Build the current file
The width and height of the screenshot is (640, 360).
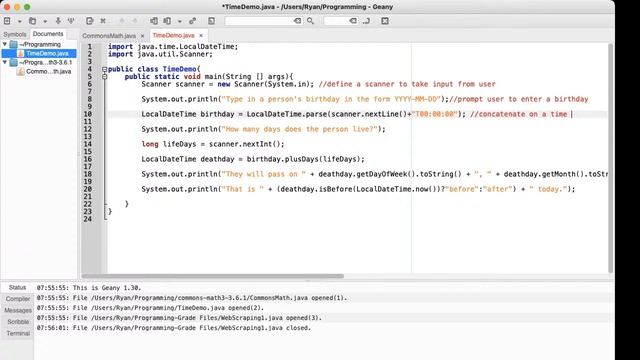coord(167,21)
